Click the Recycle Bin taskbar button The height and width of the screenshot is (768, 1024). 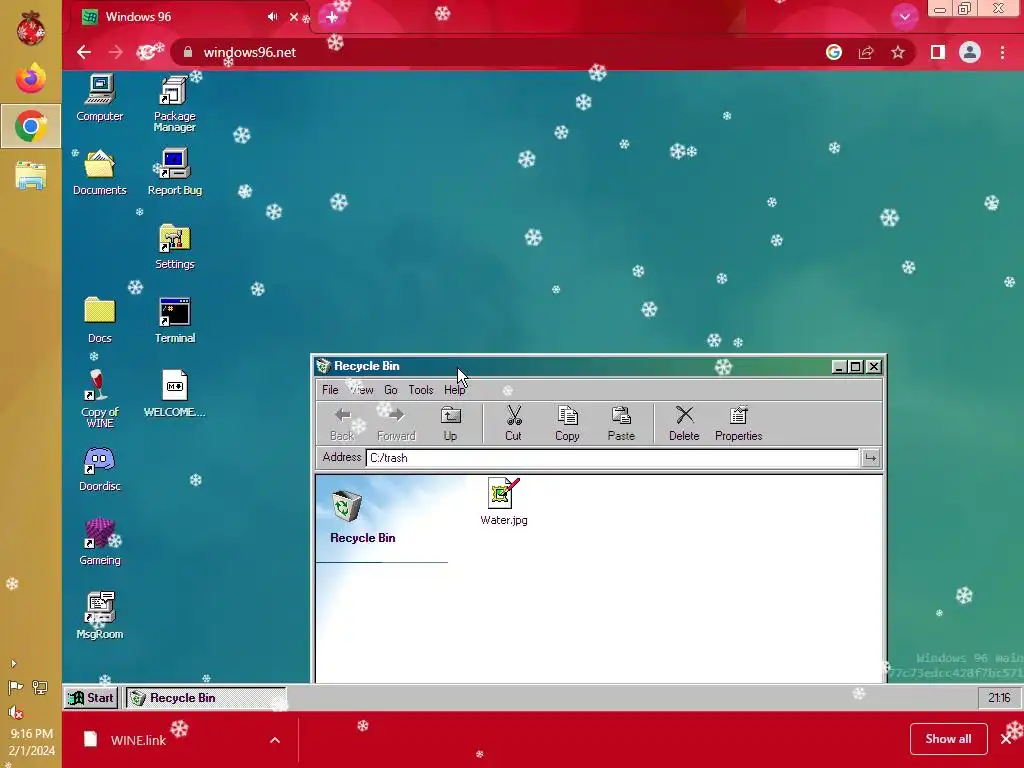click(205, 697)
